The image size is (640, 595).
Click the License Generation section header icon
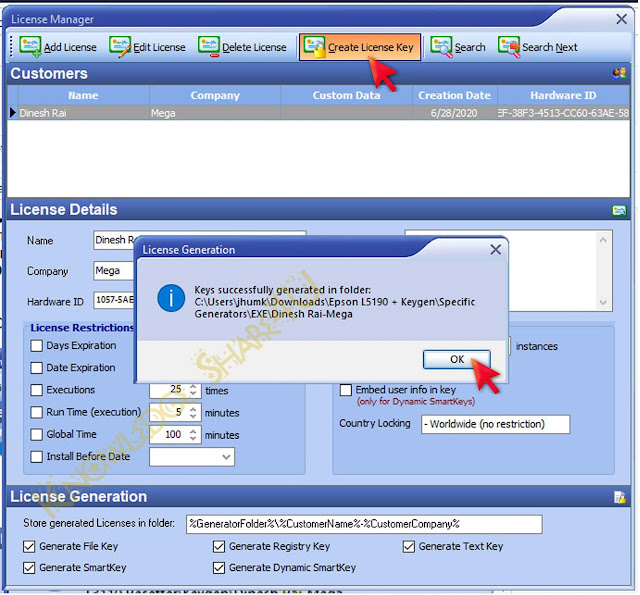tap(620, 497)
